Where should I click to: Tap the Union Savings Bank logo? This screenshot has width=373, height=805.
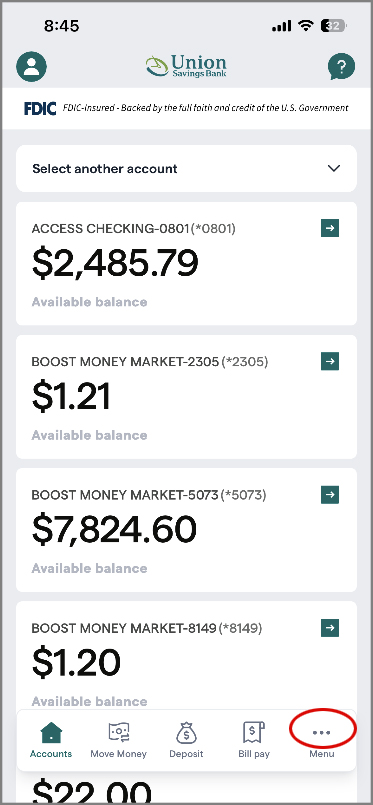pos(186,67)
